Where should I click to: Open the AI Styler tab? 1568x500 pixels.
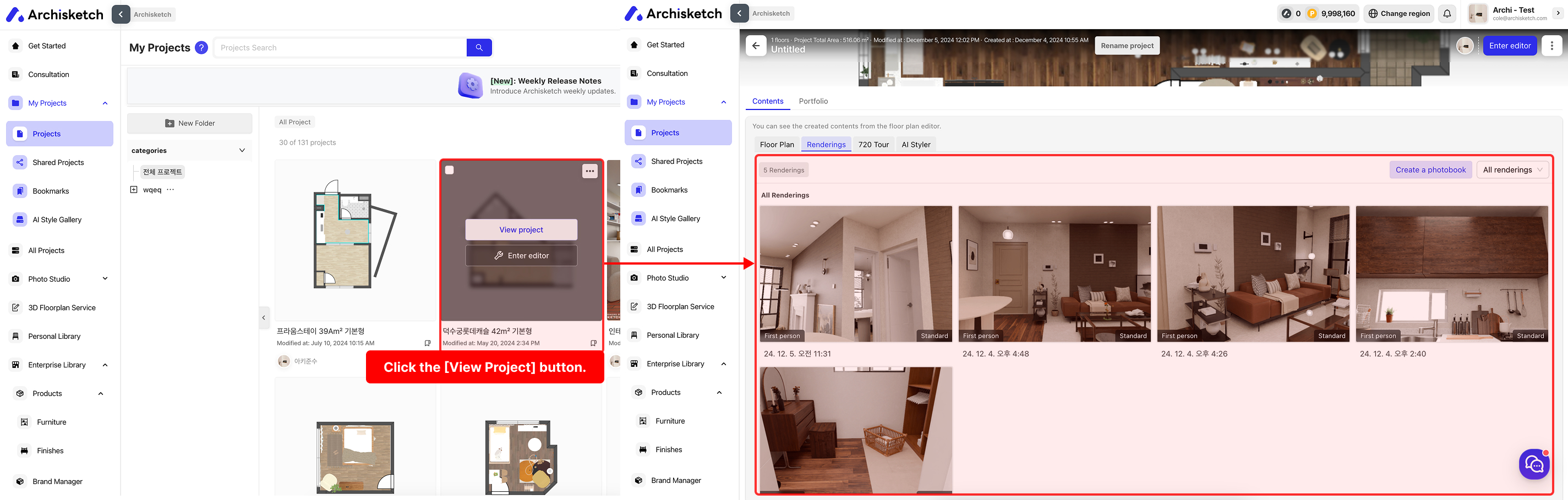tap(915, 144)
